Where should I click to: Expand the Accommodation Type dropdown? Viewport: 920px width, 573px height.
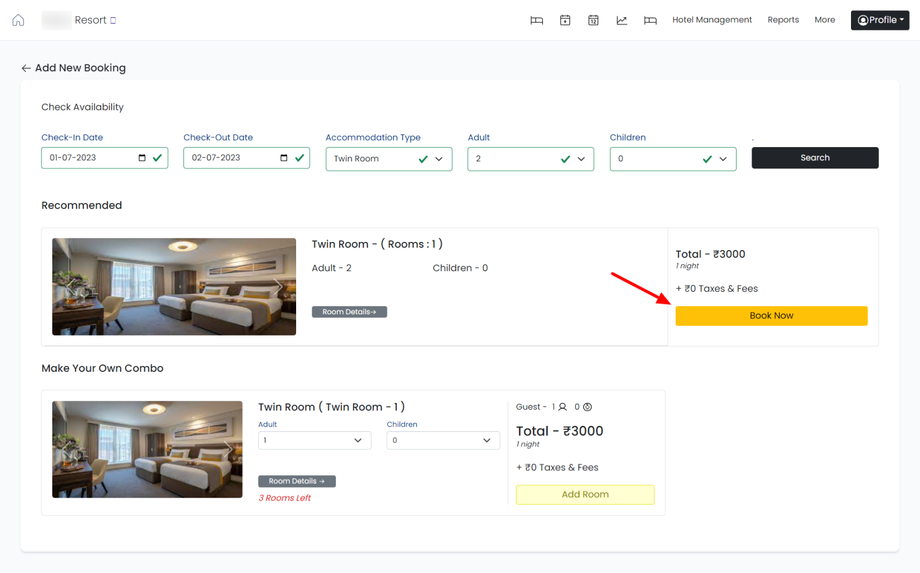(x=439, y=159)
